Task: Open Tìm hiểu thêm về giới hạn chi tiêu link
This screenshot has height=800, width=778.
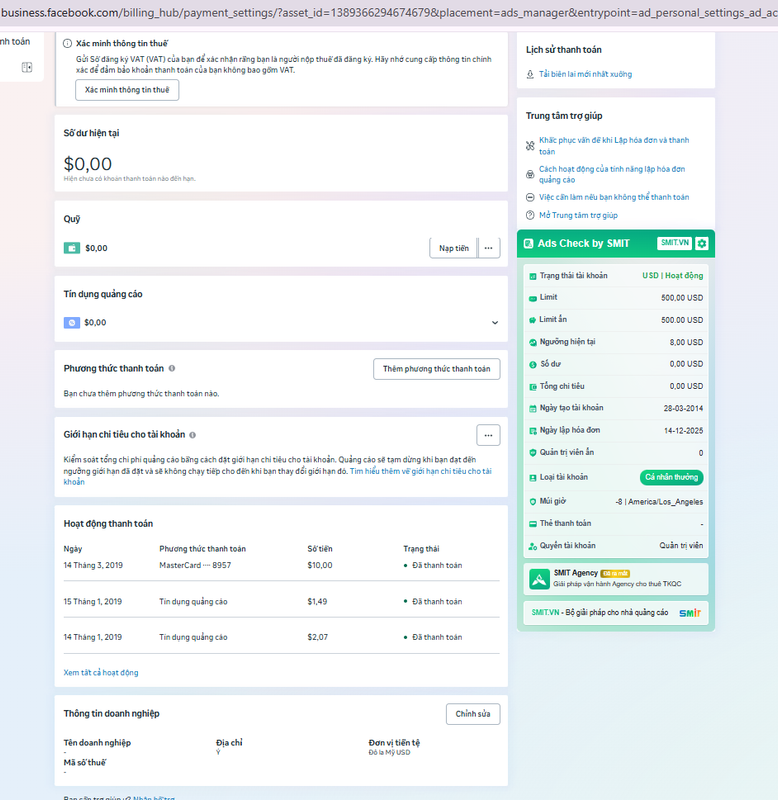Action: point(421,471)
